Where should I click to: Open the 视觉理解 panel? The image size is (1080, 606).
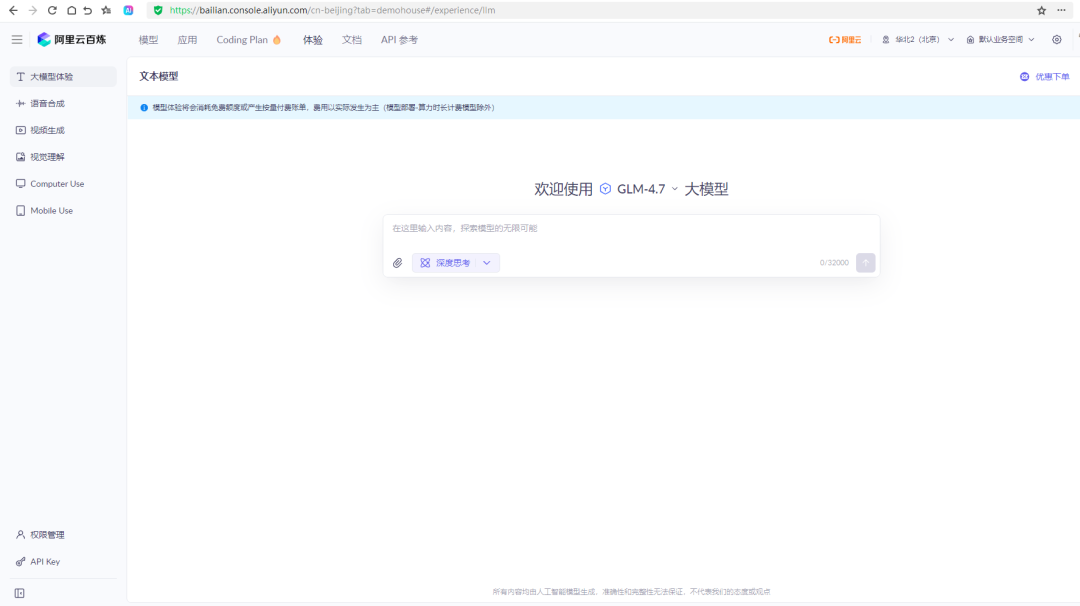(48, 156)
